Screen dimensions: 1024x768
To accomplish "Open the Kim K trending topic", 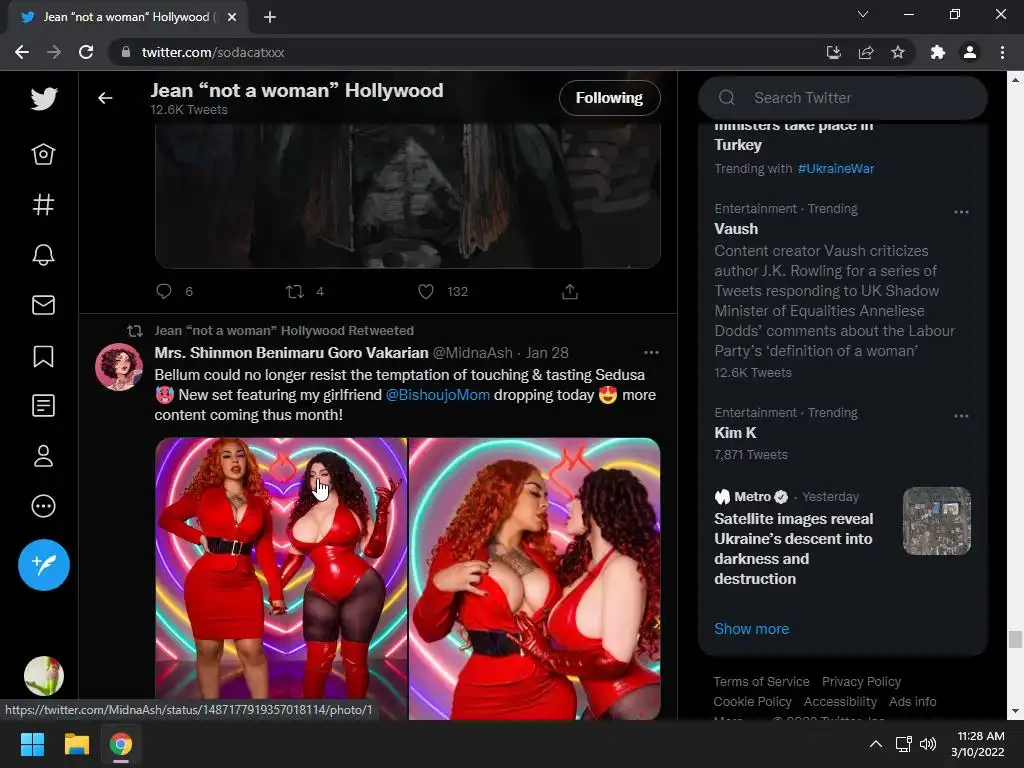I will pos(735,433).
